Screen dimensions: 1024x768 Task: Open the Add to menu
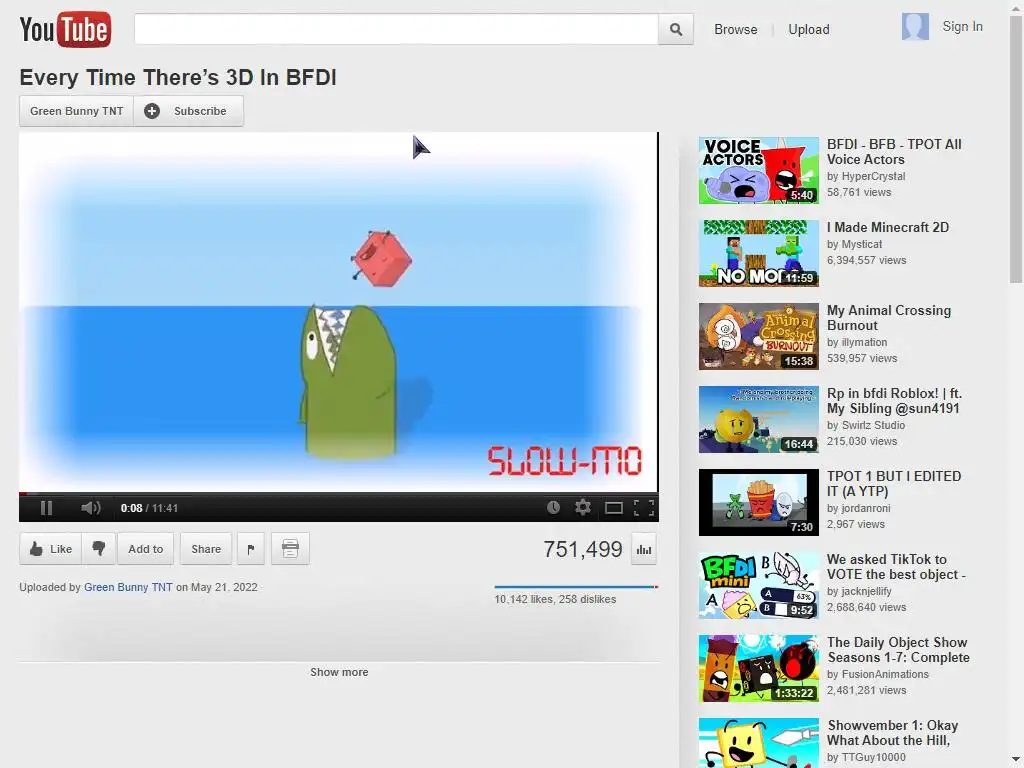[146, 549]
